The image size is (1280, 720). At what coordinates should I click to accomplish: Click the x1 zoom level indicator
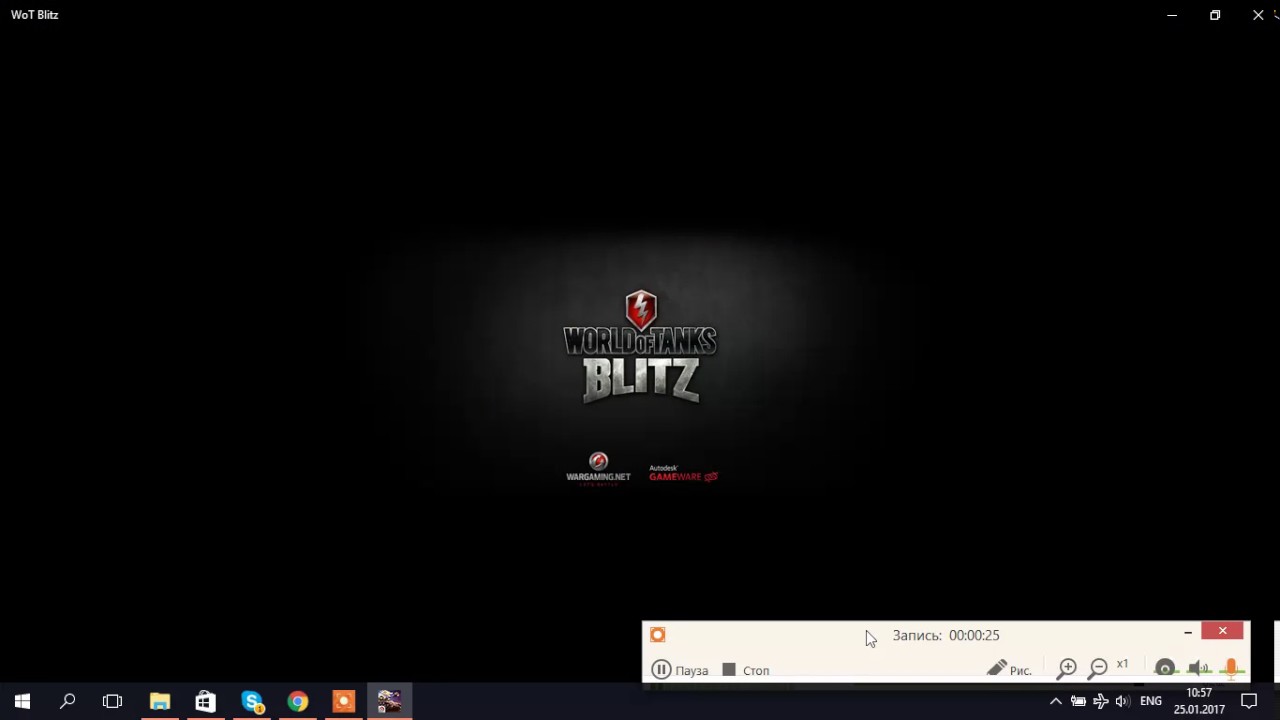(1122, 664)
